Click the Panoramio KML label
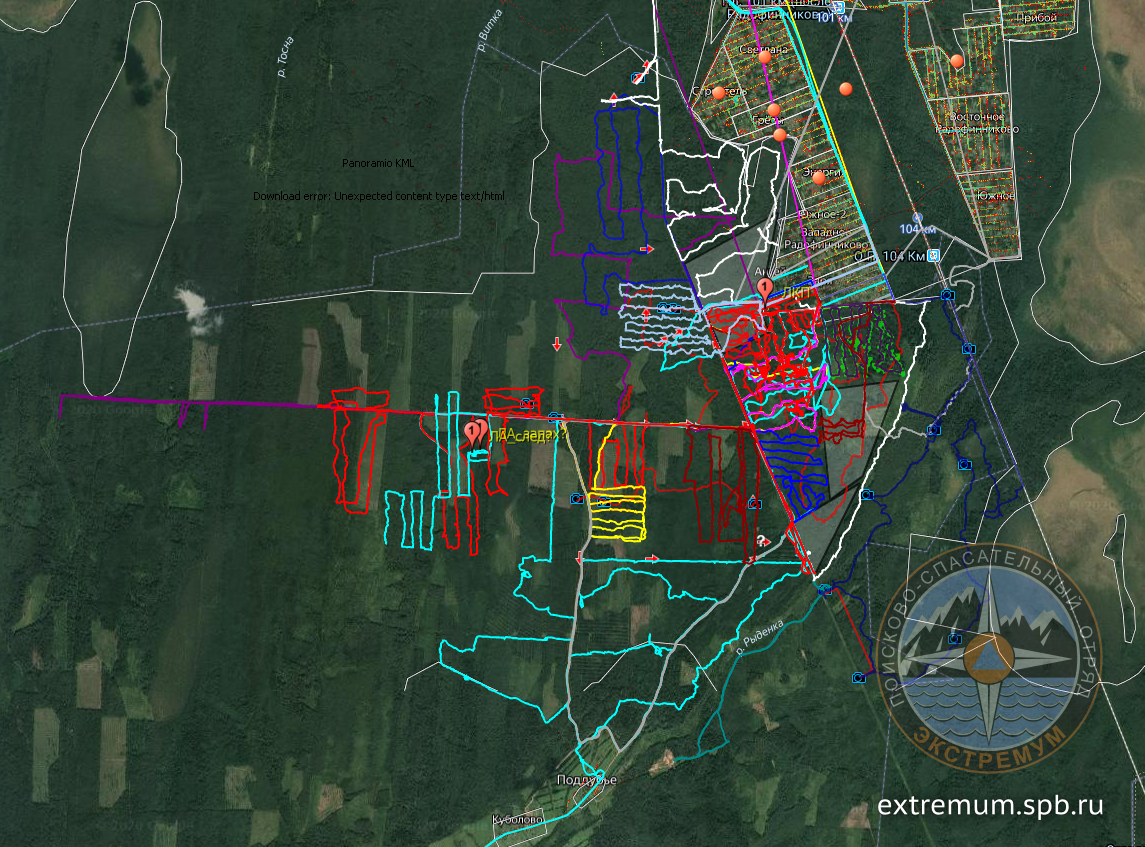This screenshot has height=847, width=1145. coord(378,163)
